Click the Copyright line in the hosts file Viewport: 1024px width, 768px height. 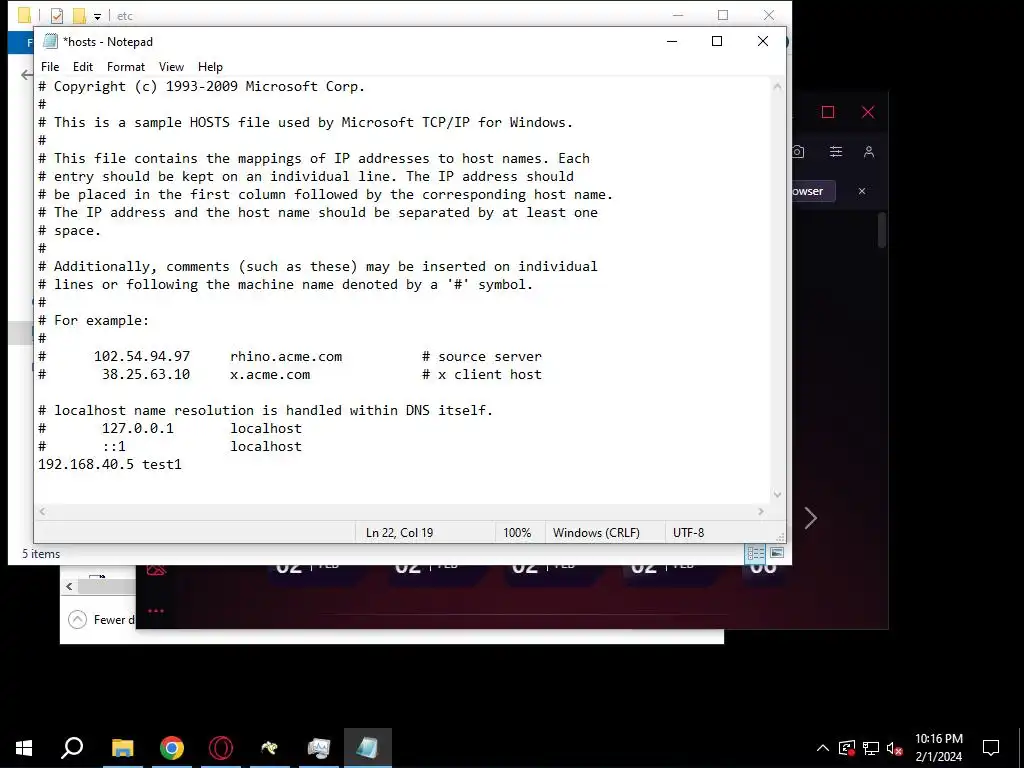[x=201, y=86]
